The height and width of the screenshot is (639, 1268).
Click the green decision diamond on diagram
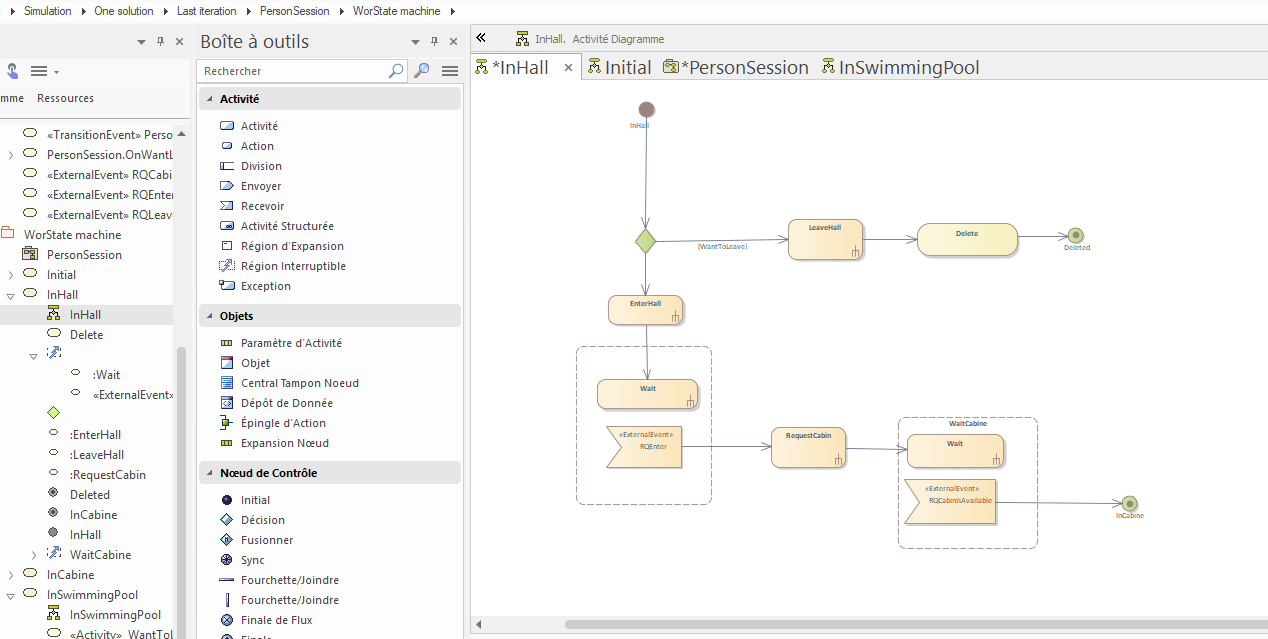646,240
